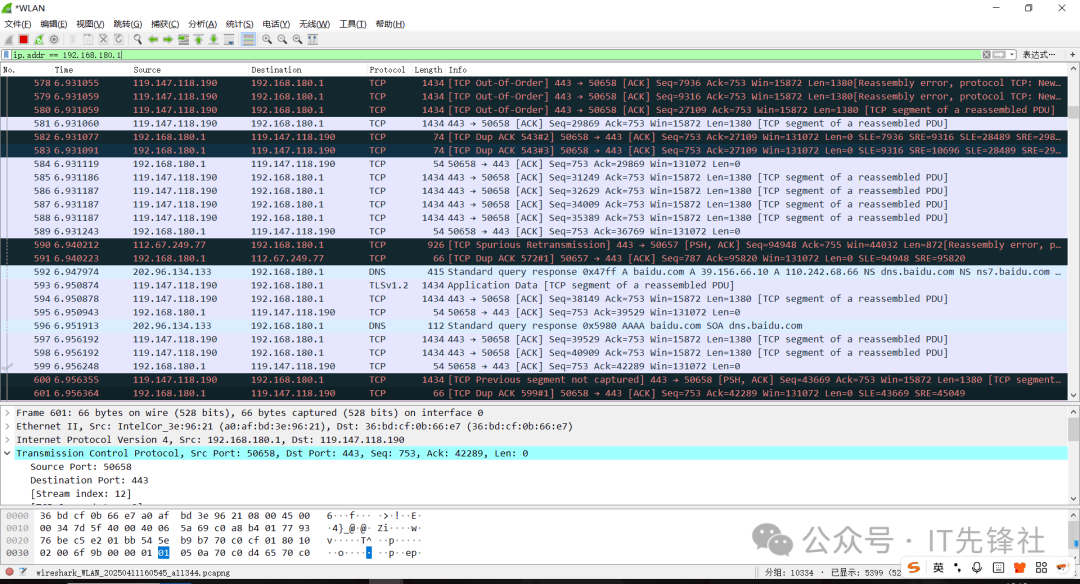Toggle auto-scroll during live capture
Screen dimensions: 1080x584
[229, 39]
